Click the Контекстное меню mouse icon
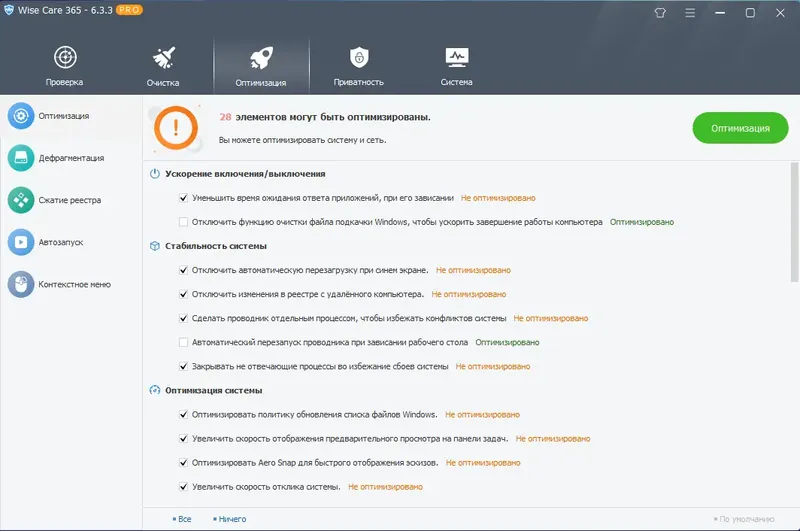Image resolution: width=800 pixels, height=531 pixels. [x=21, y=284]
